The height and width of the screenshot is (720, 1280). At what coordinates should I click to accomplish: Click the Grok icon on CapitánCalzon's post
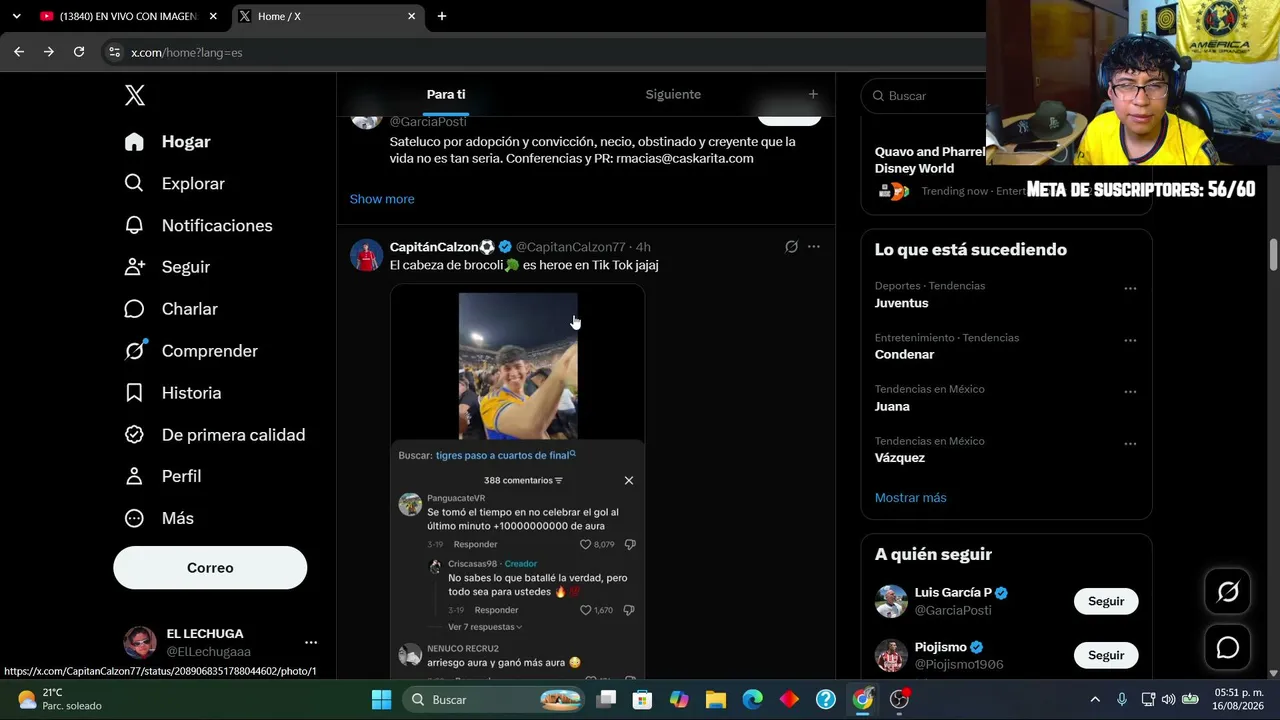(791, 247)
